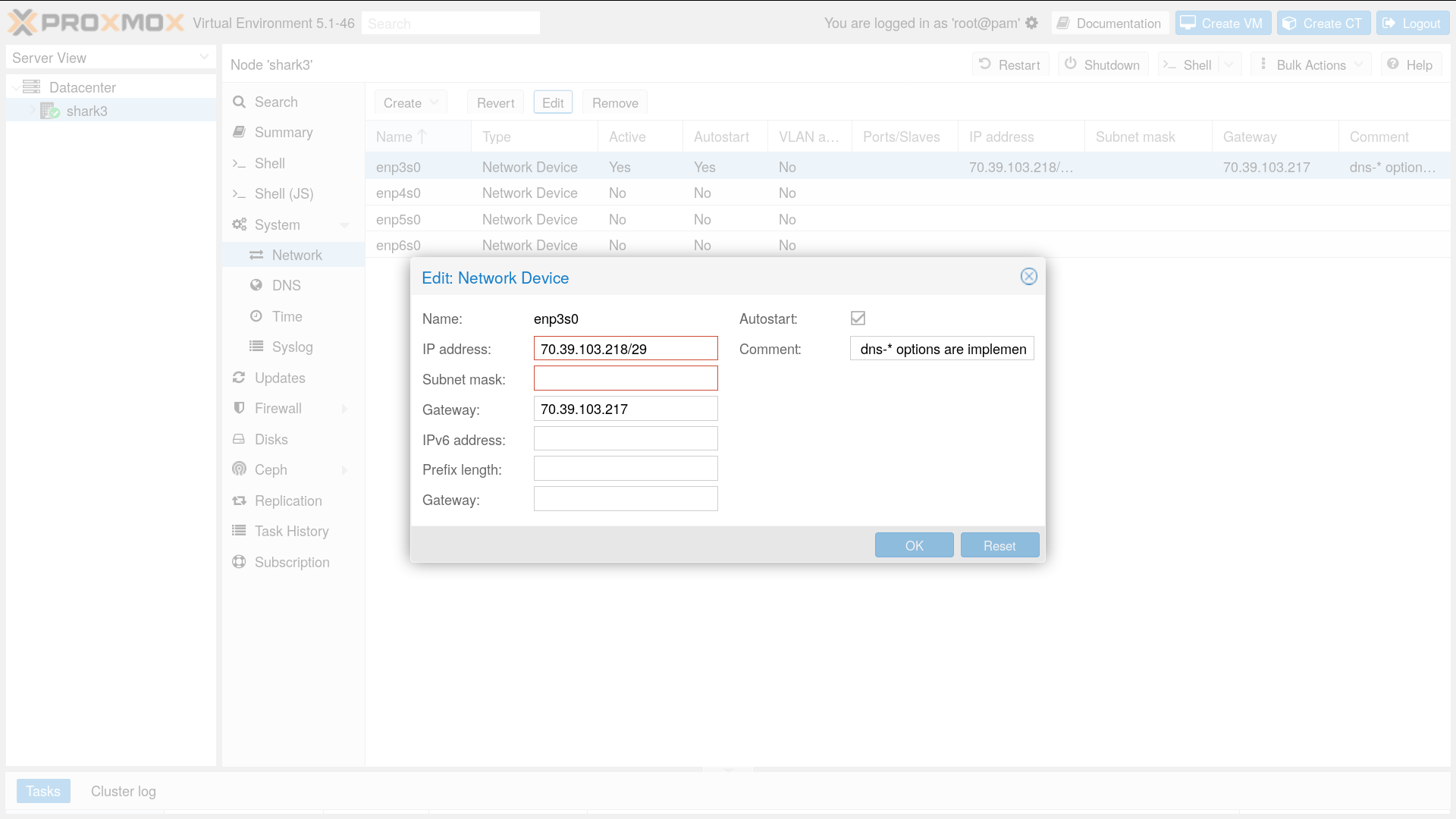Screen dimensions: 1456x819
Task: Click the Reset button in dialog
Action: [999, 546]
